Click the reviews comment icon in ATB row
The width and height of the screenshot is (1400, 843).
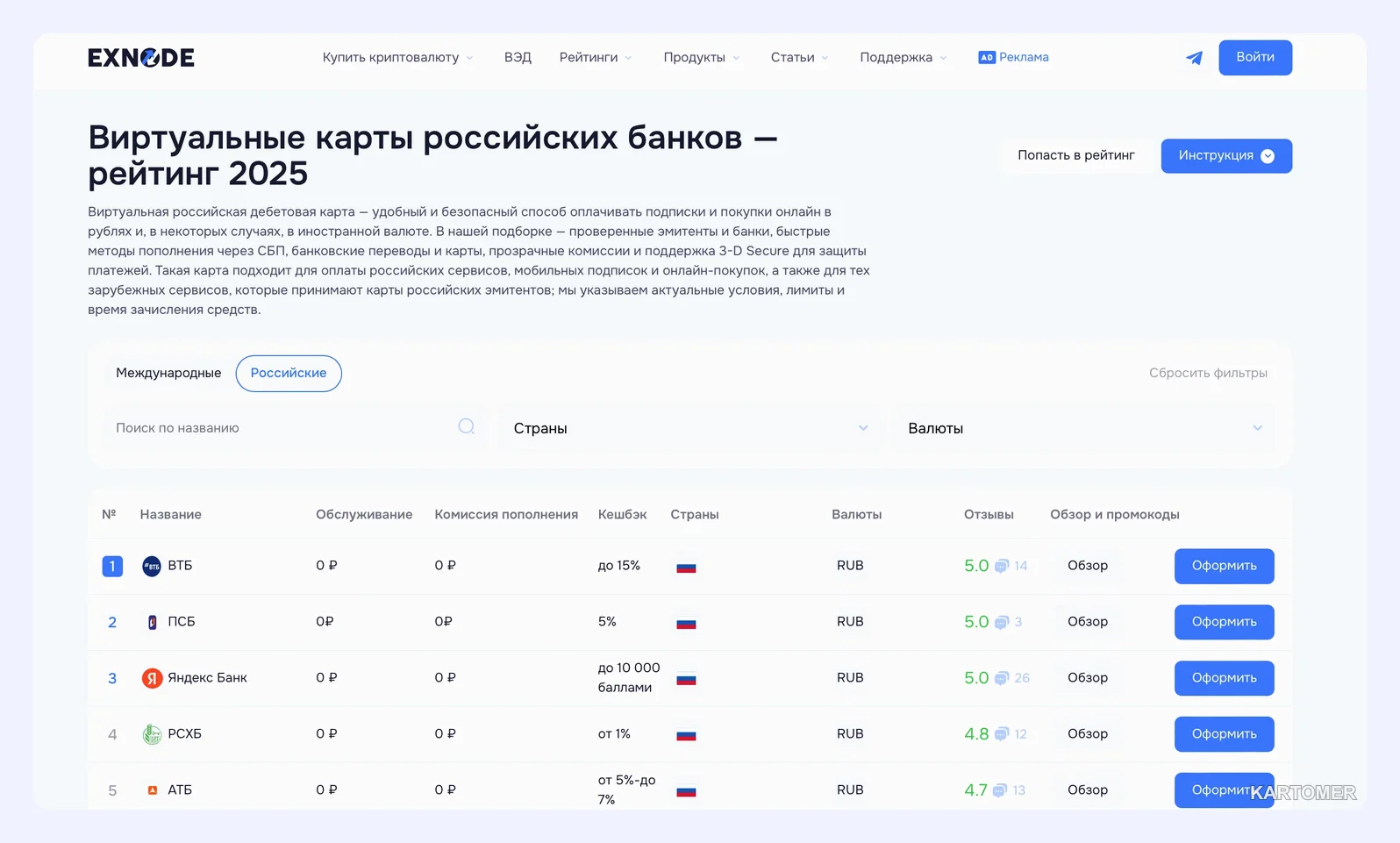click(x=1000, y=790)
